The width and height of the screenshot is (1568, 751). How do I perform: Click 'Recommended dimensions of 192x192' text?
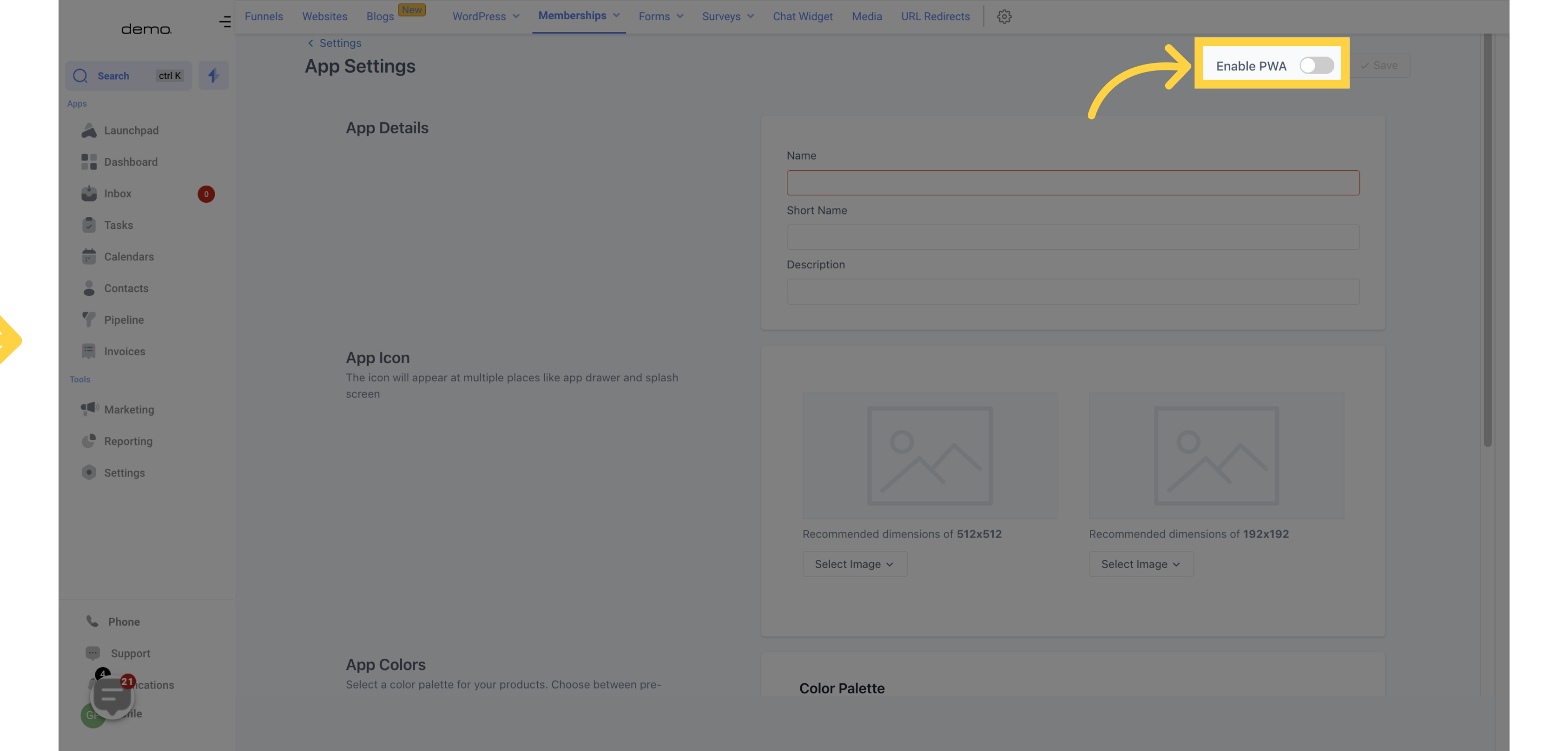1189,534
